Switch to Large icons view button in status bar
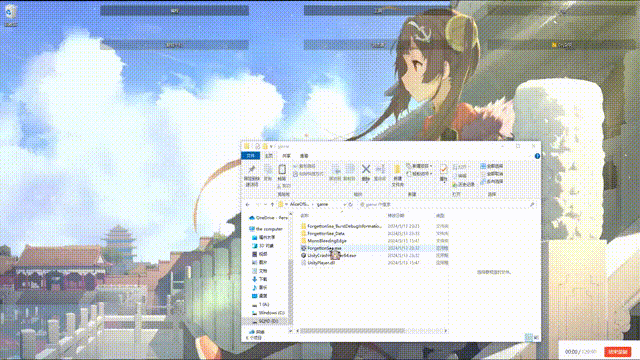The height and width of the screenshot is (360, 640). coord(536,337)
